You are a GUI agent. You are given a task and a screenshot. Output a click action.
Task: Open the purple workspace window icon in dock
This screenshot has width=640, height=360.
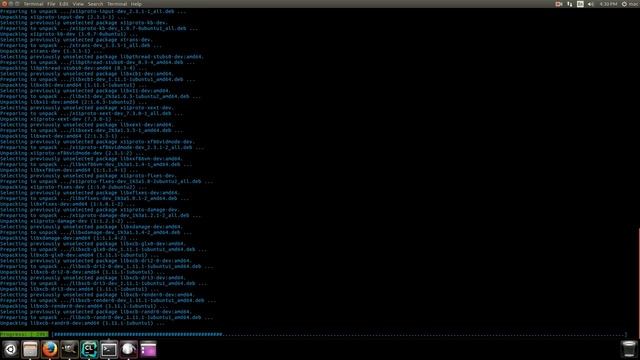point(148,349)
